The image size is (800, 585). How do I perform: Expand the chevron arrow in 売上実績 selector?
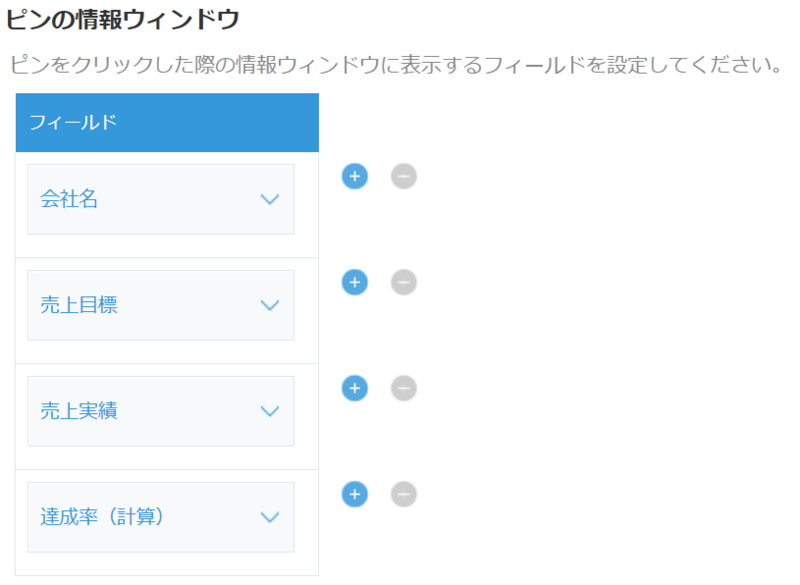pyautogui.click(x=269, y=412)
